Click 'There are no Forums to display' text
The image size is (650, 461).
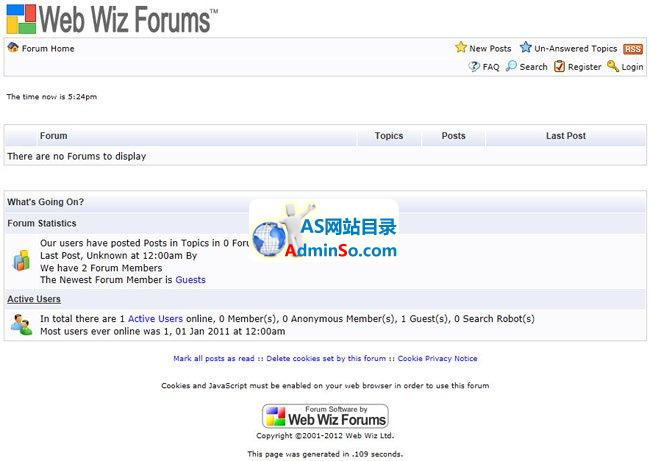77,156
